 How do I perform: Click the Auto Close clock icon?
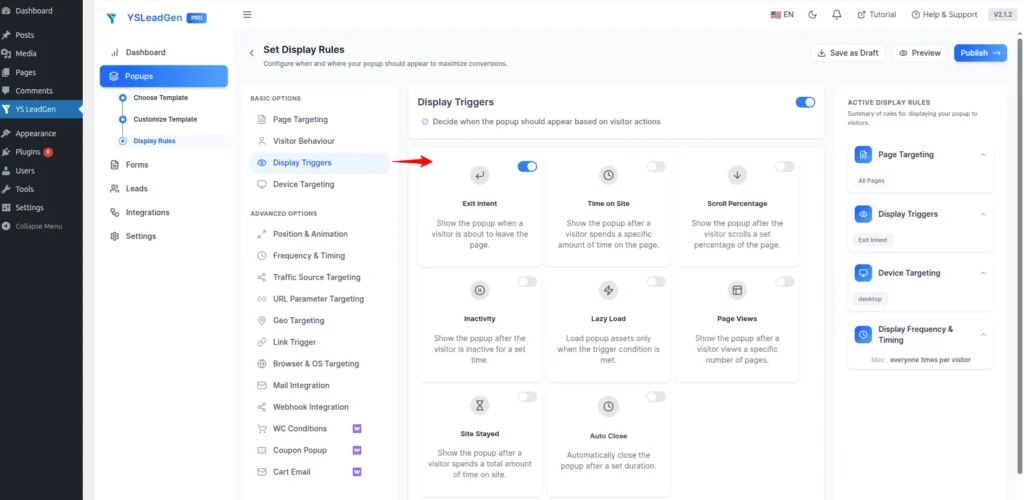click(608, 406)
